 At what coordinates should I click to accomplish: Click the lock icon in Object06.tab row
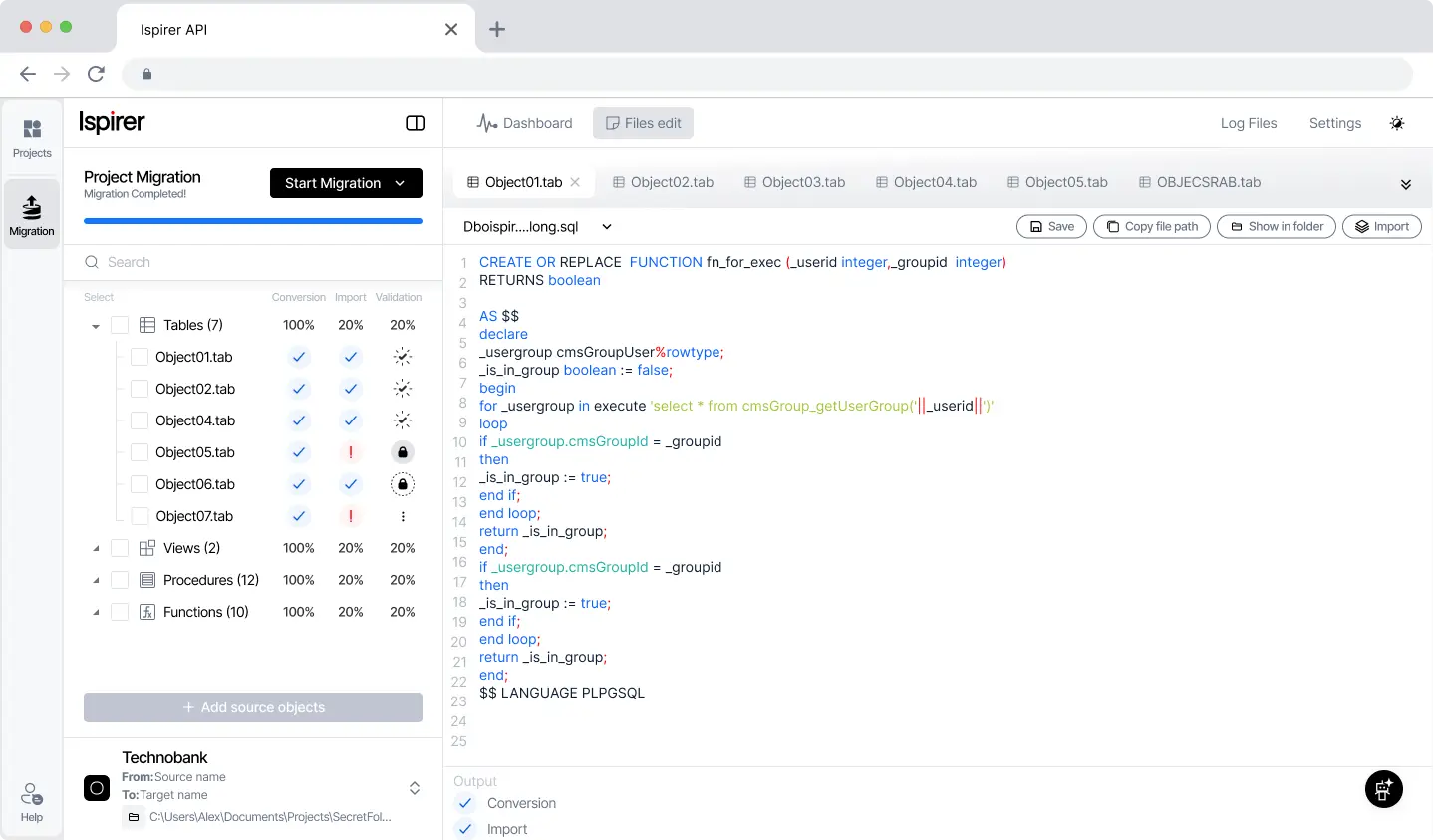tap(403, 484)
